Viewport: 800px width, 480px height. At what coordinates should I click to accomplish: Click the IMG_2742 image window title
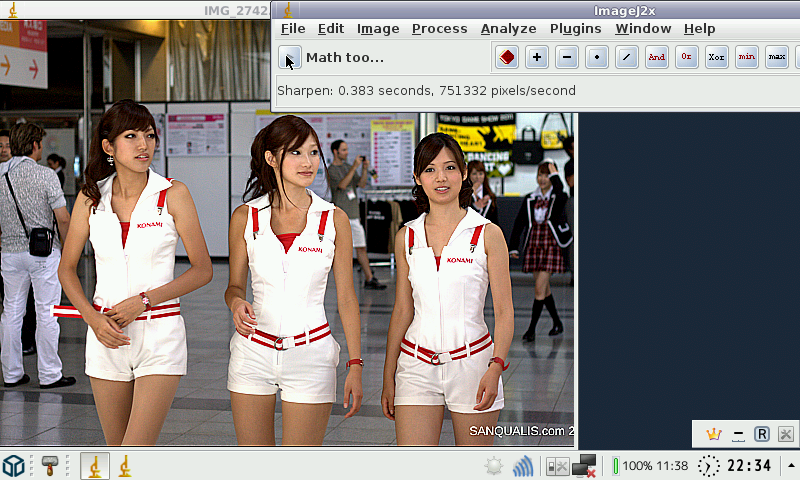pos(236,11)
